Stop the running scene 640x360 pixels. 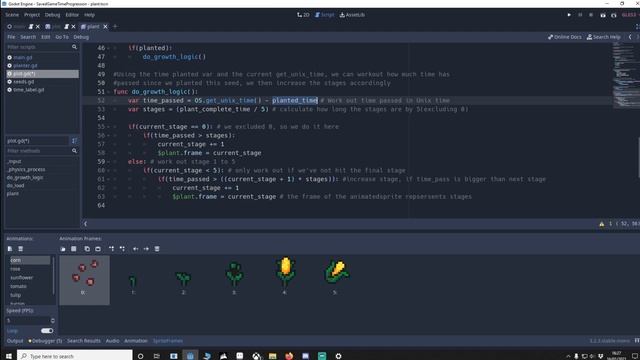(591, 15)
